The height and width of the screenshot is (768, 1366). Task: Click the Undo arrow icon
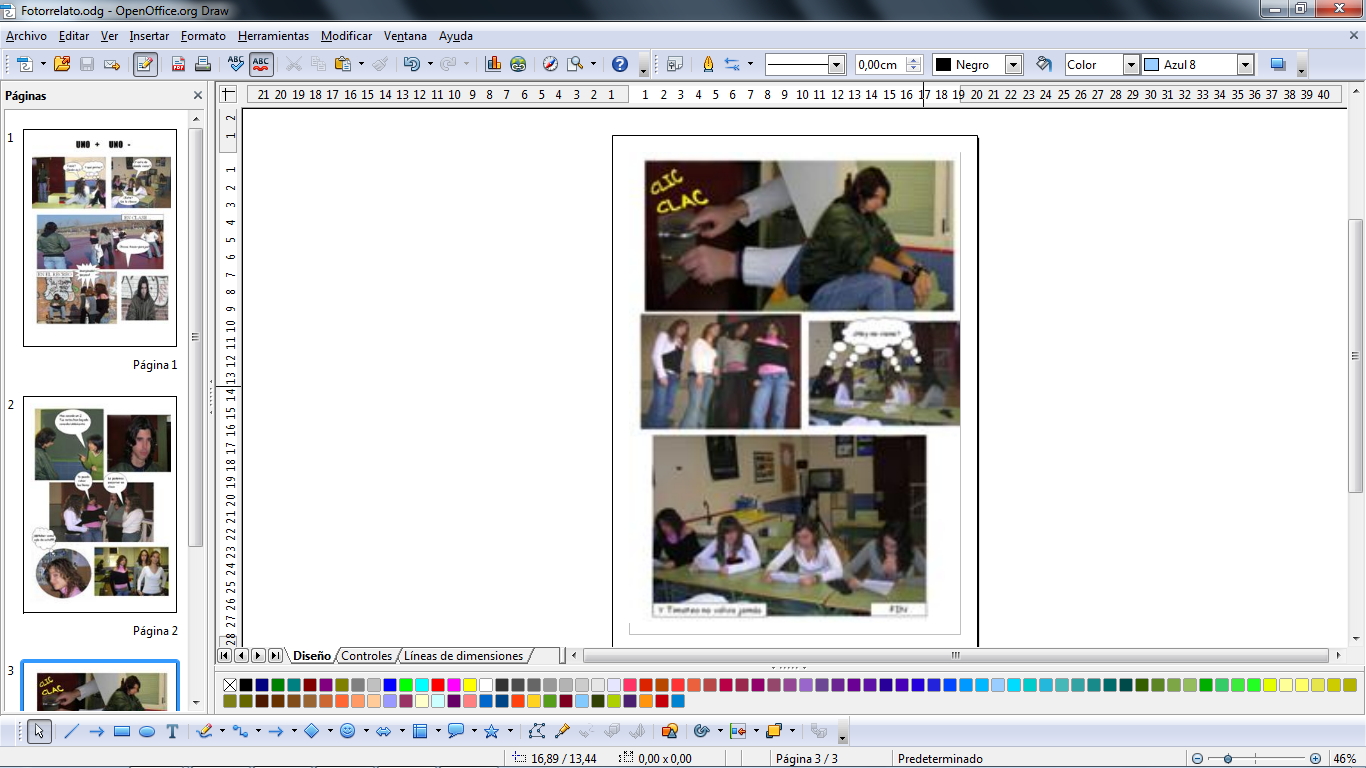tap(410, 64)
